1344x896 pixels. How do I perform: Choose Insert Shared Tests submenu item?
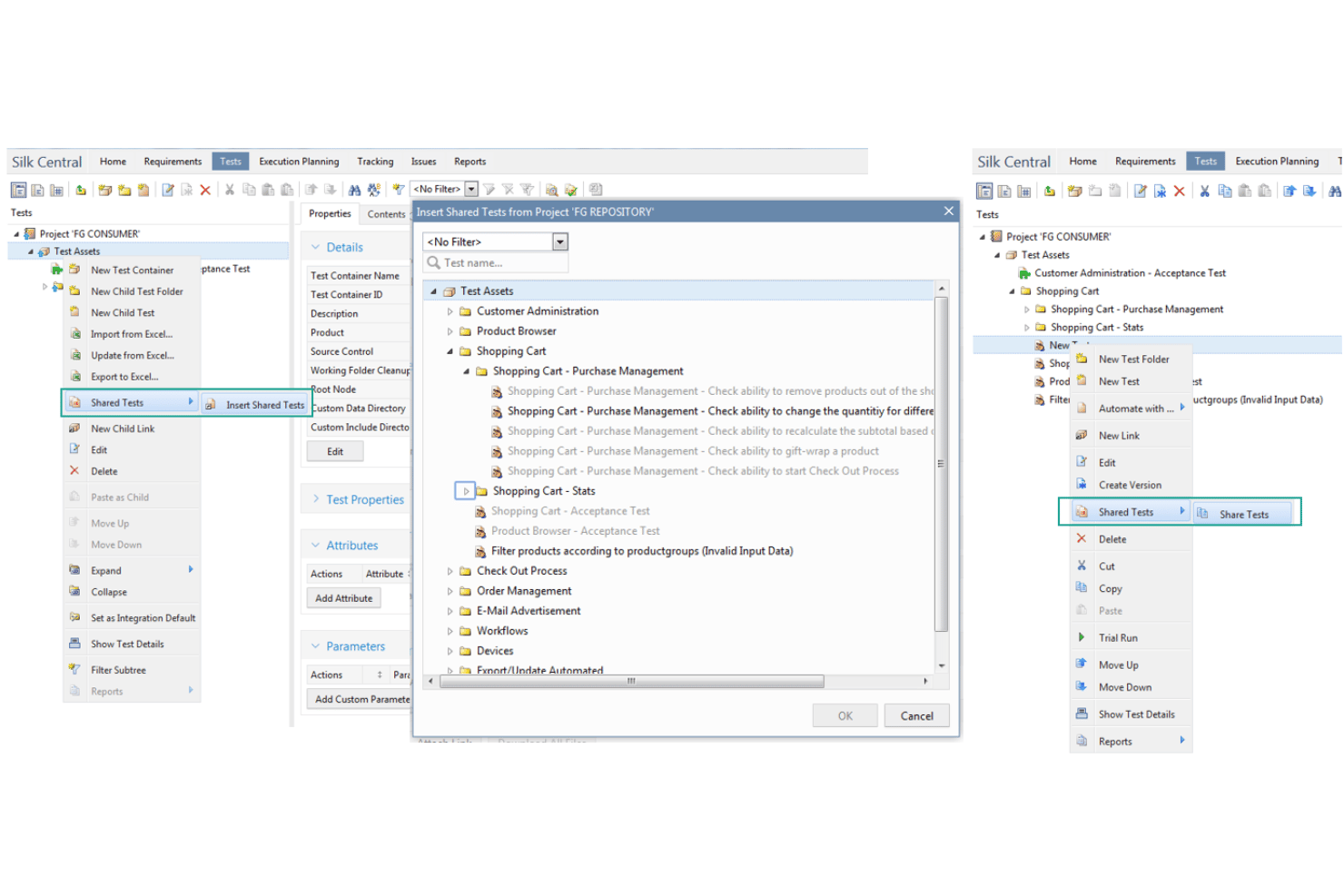[x=253, y=405]
